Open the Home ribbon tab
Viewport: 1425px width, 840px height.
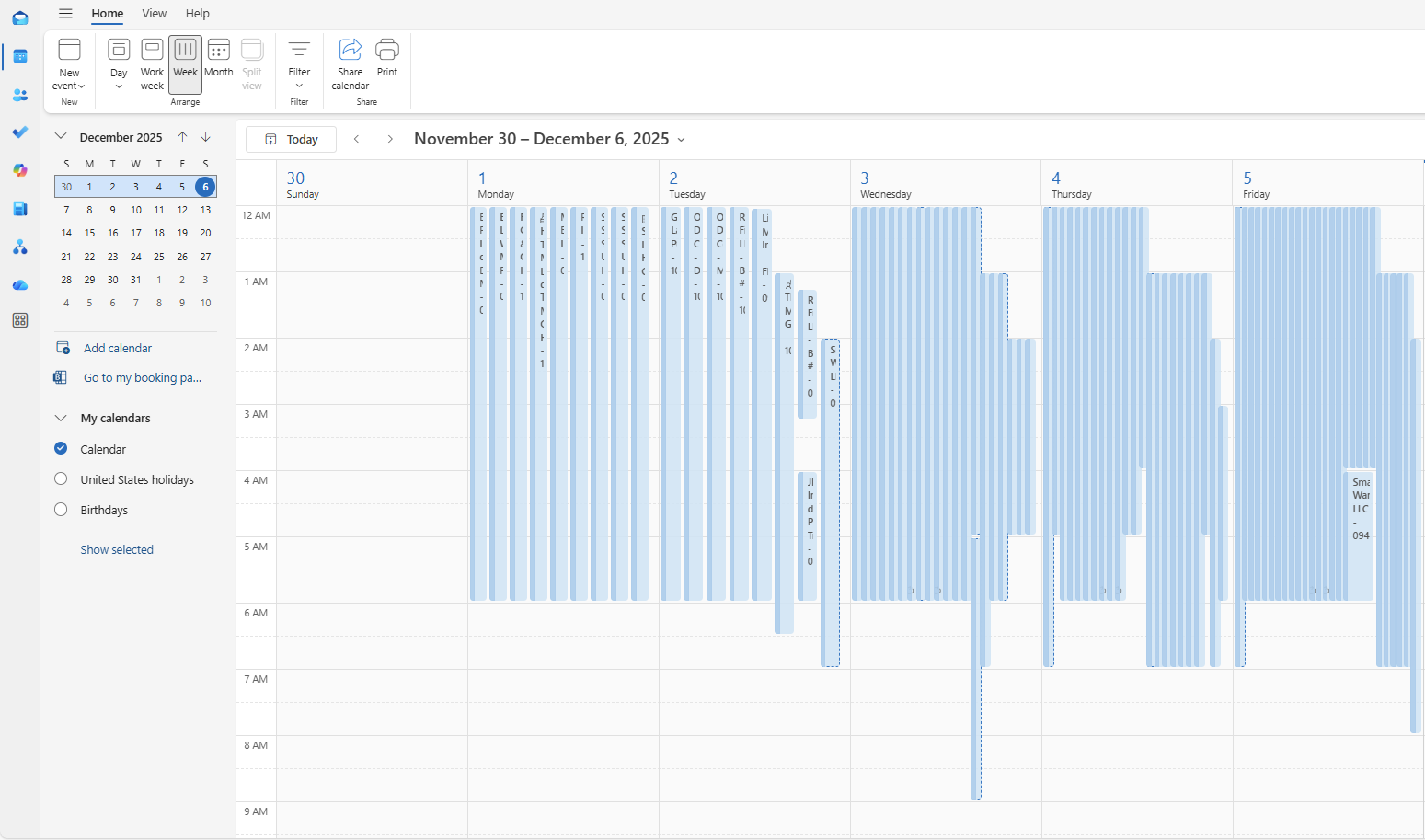pos(107,13)
